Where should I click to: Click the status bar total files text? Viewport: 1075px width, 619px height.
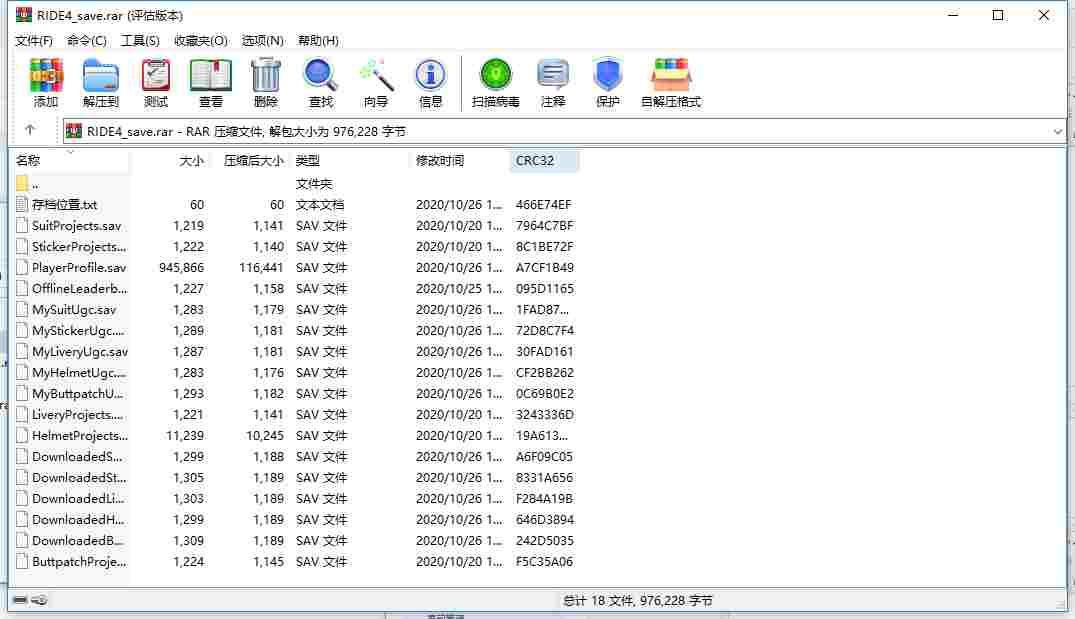[638, 600]
